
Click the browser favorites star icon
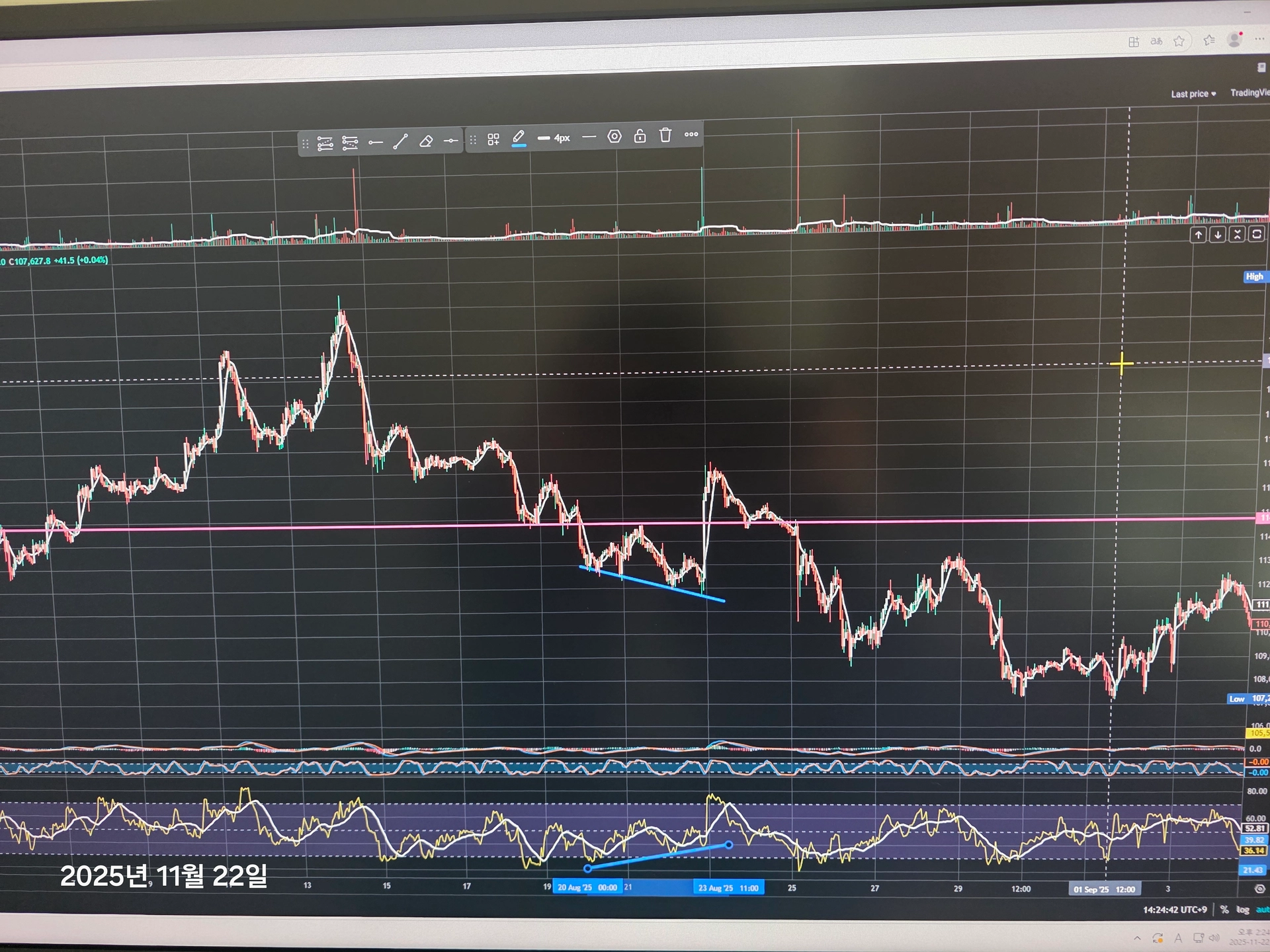(1179, 41)
